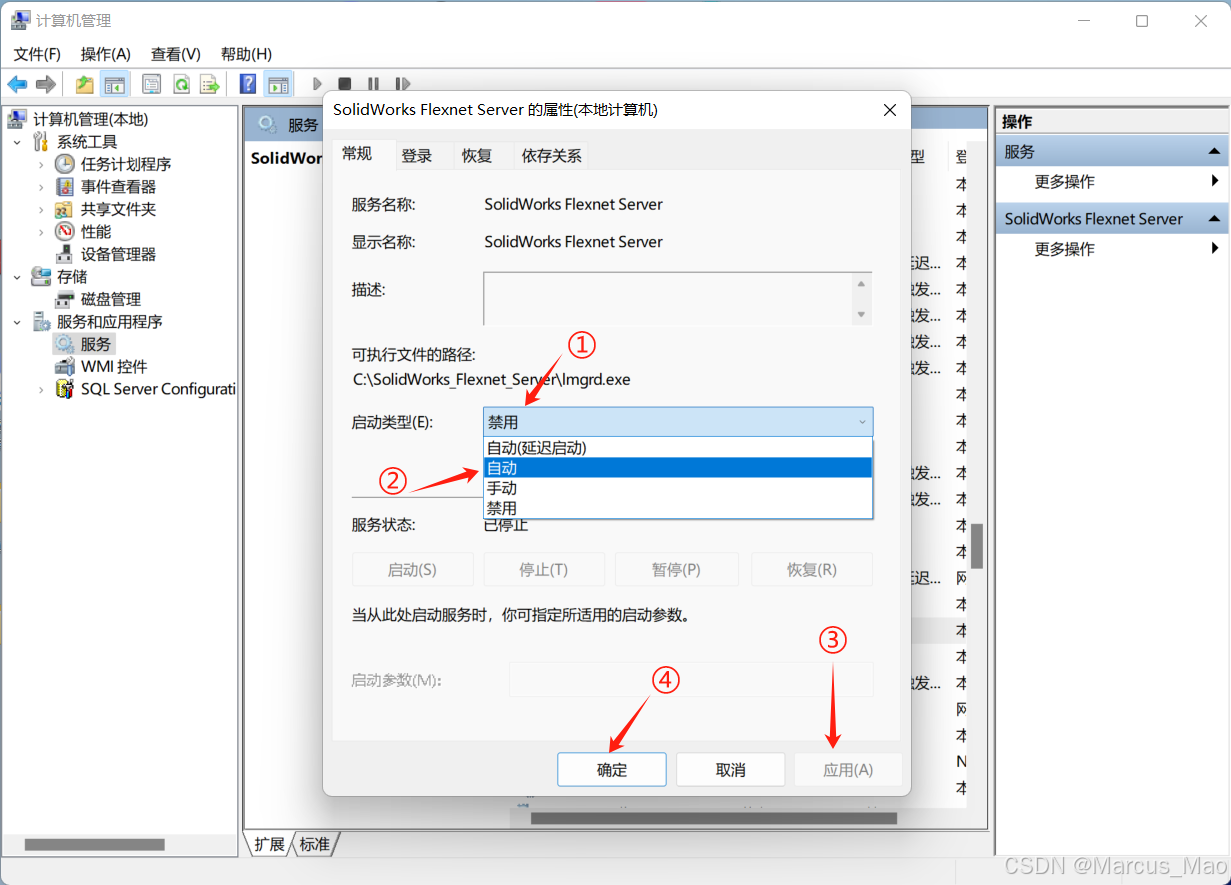
Task: Toggle the Show/Hide Action Pane icon
Action: 278,85
